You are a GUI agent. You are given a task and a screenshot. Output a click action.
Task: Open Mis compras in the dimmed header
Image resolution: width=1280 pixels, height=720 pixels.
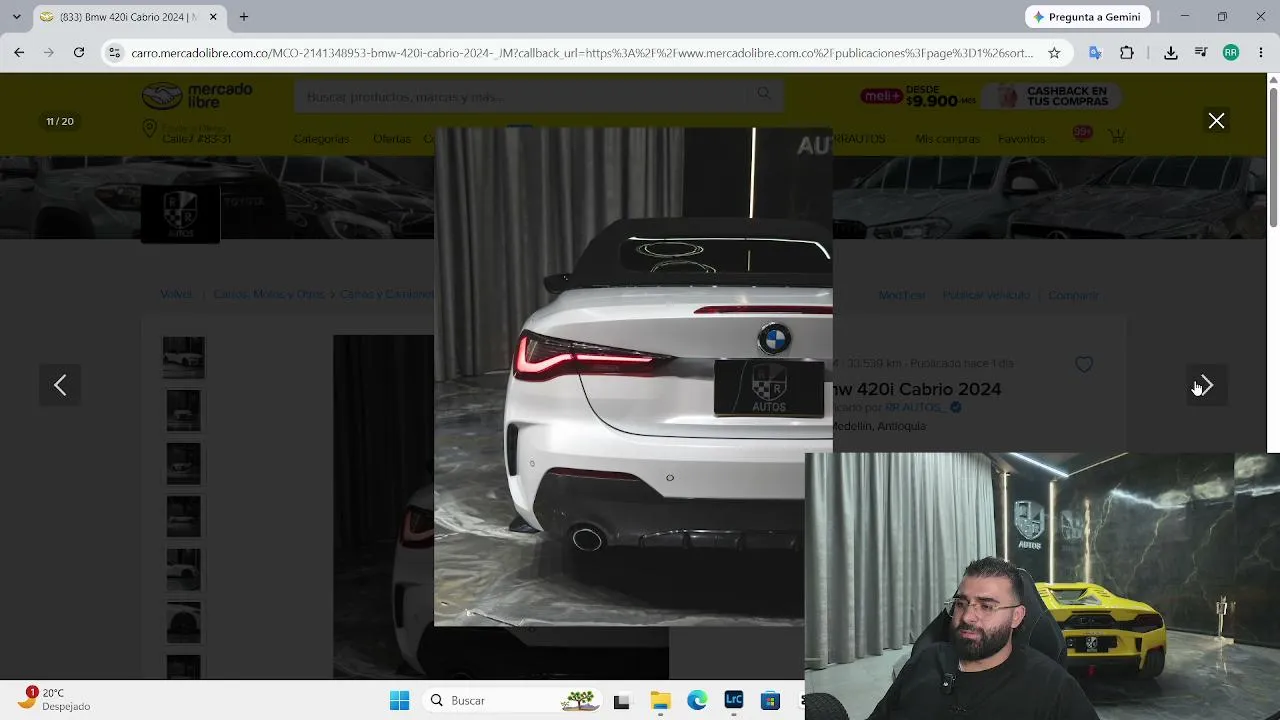[947, 139]
